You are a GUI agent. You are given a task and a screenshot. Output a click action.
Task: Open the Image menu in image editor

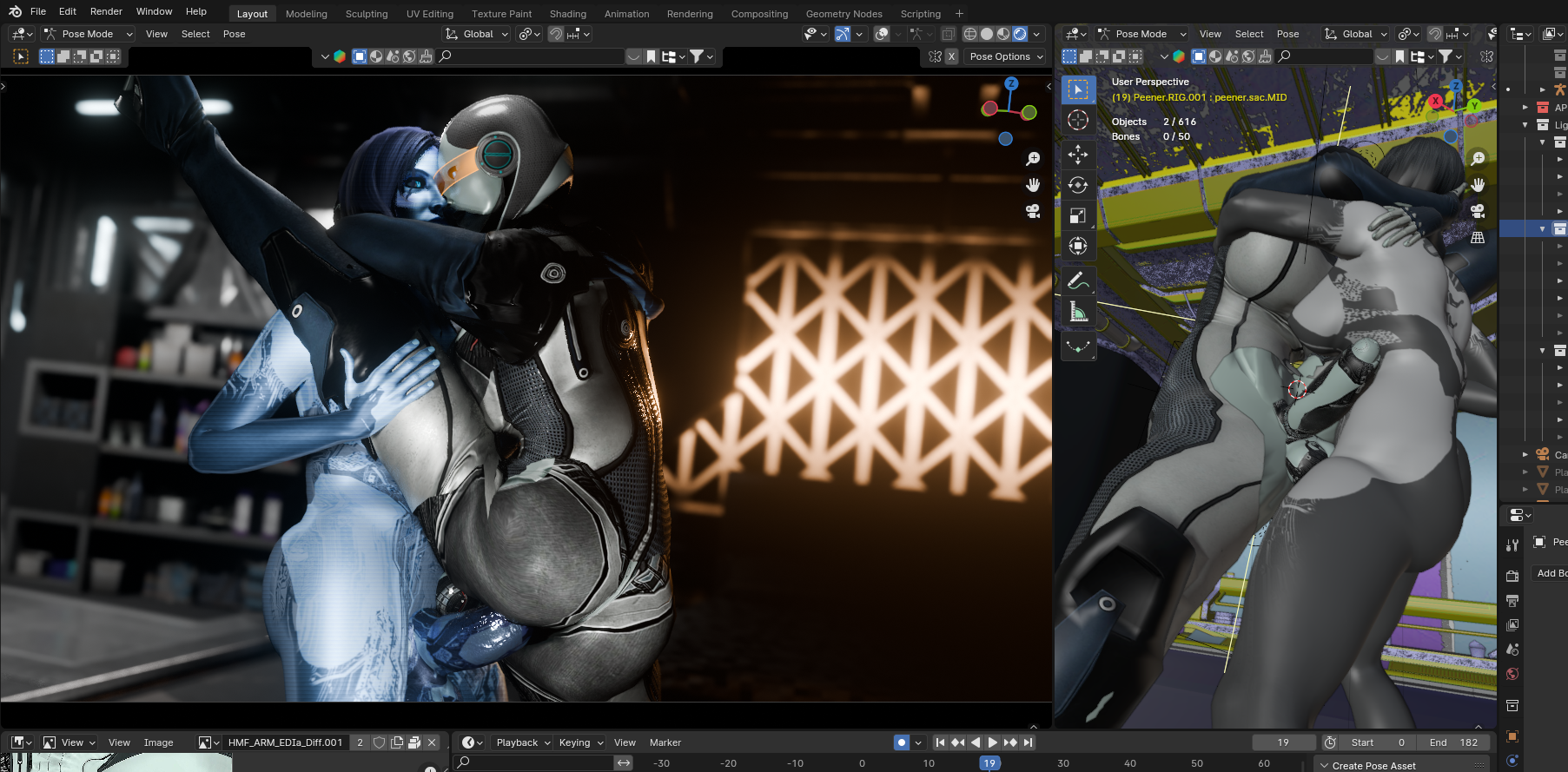(159, 742)
